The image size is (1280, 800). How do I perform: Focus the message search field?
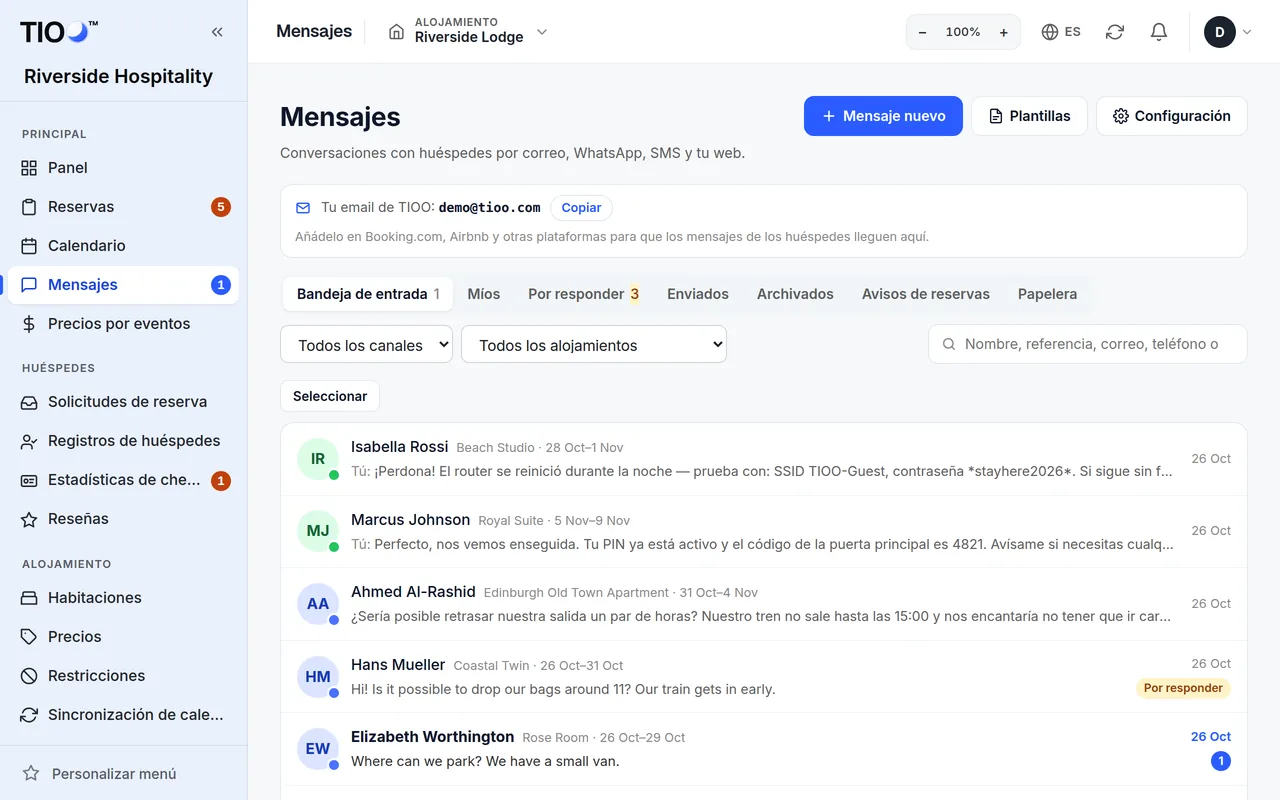point(1088,344)
